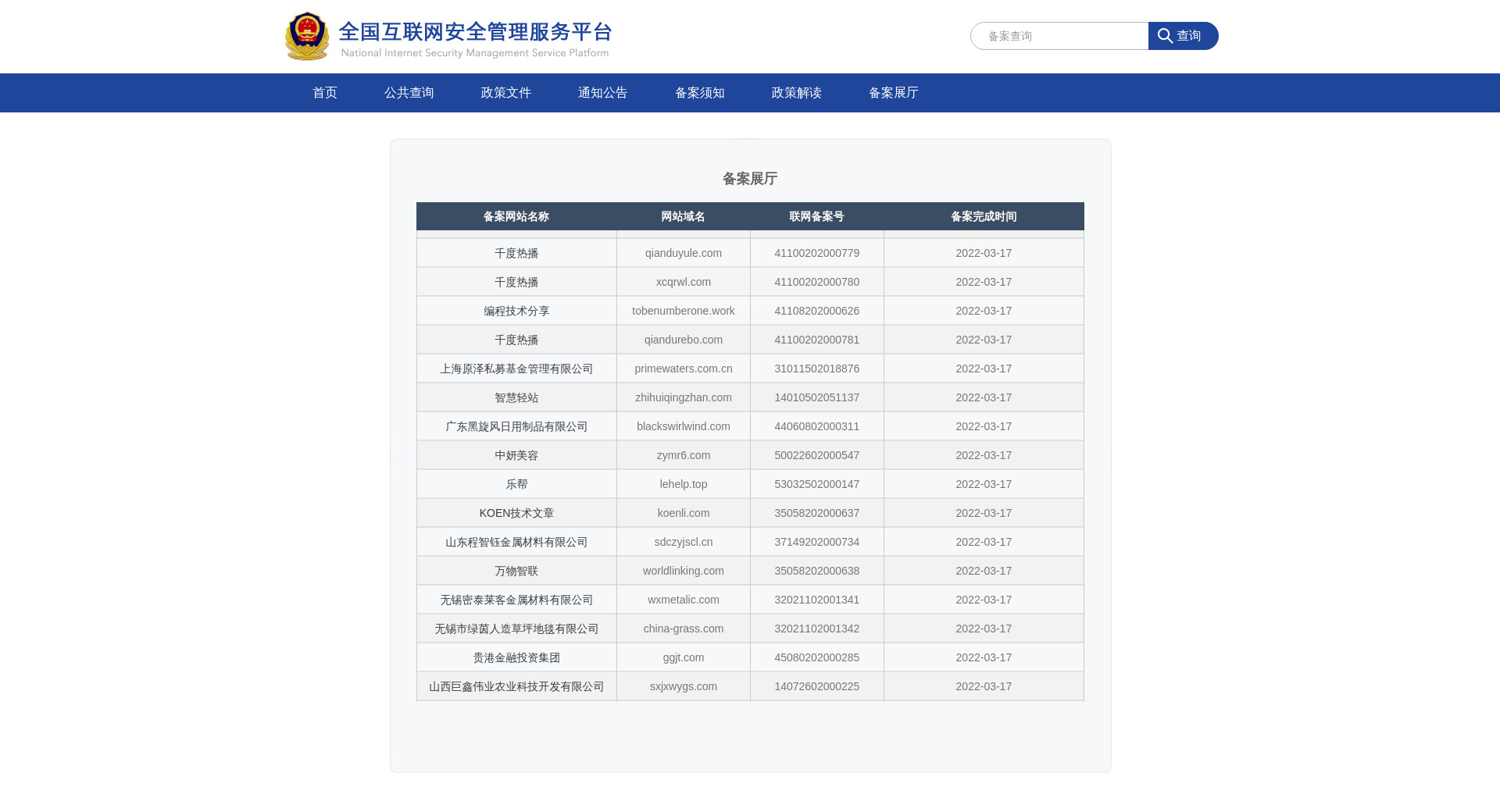Click the 备案完成时间 column header
This screenshot has width=1500, height=812.
click(x=984, y=216)
